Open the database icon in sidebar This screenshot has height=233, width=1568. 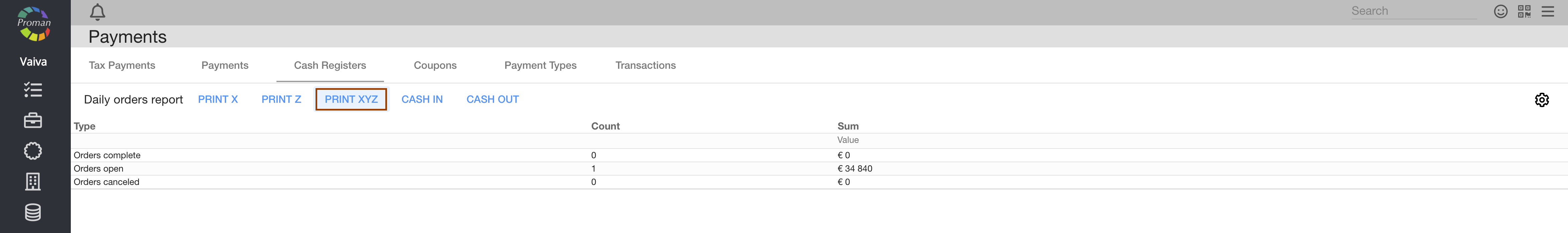[x=33, y=212]
